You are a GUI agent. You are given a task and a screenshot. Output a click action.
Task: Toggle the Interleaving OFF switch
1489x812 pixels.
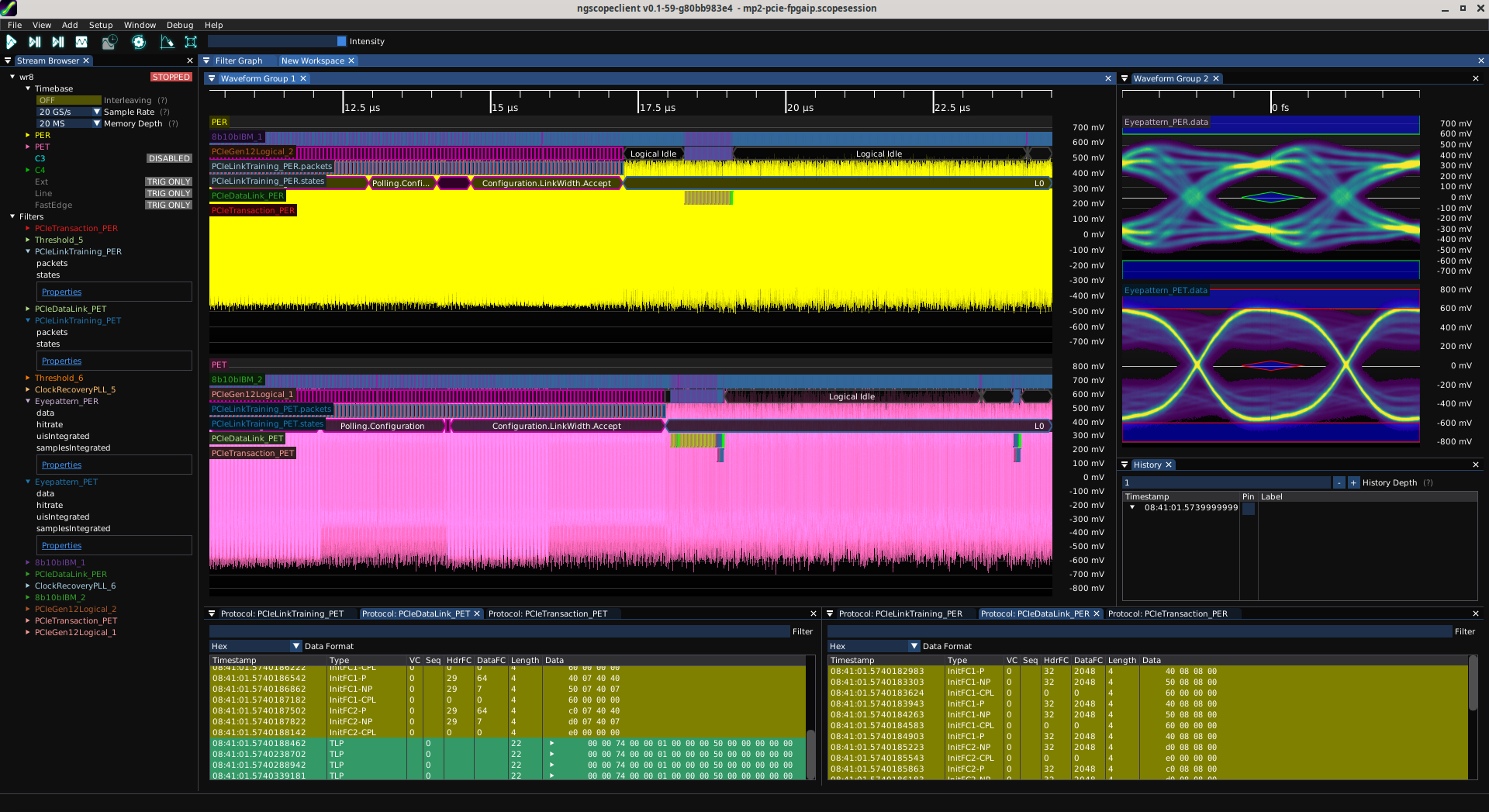coord(68,101)
